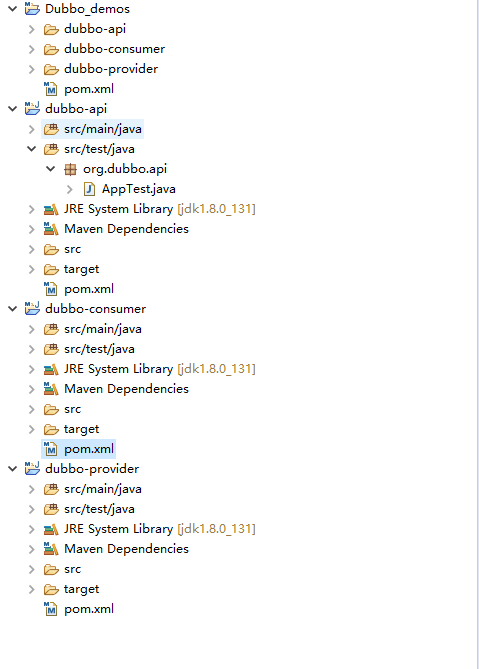Screen dimensions: 479x669
Task: Select Maven Dependencies label under dubbo-api
Action: [x=126, y=229]
